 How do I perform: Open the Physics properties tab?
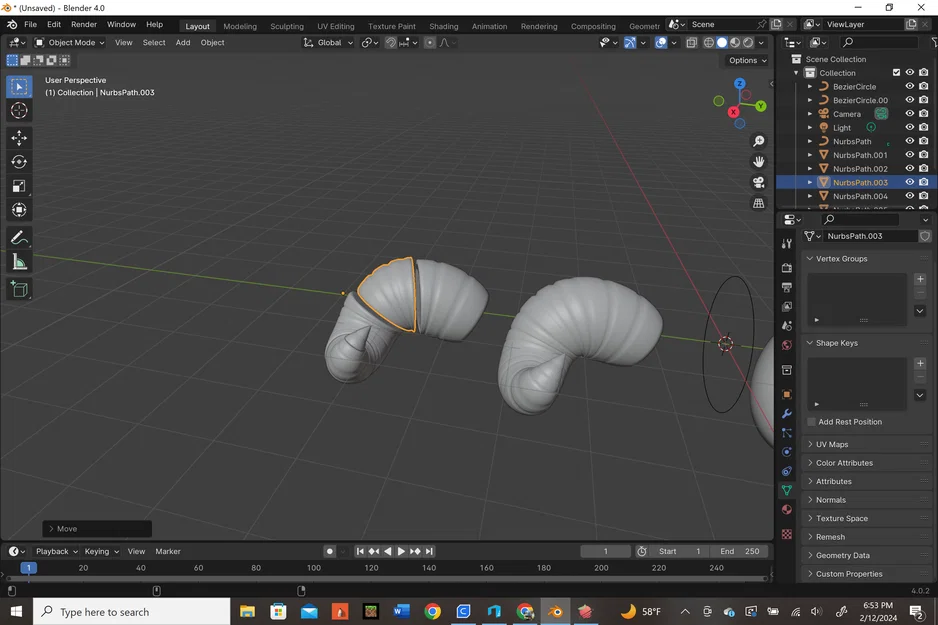coord(787,452)
